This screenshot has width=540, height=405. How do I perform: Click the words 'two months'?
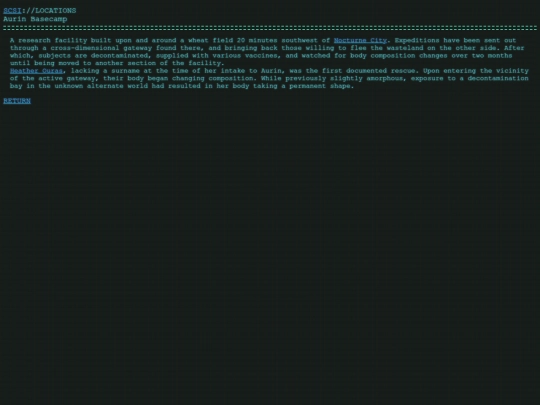[x=492, y=55]
